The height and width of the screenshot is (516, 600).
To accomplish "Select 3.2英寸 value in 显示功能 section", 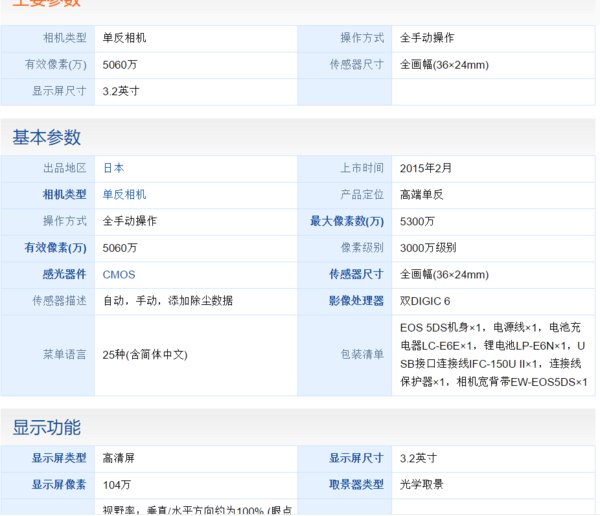I will (x=418, y=458).
